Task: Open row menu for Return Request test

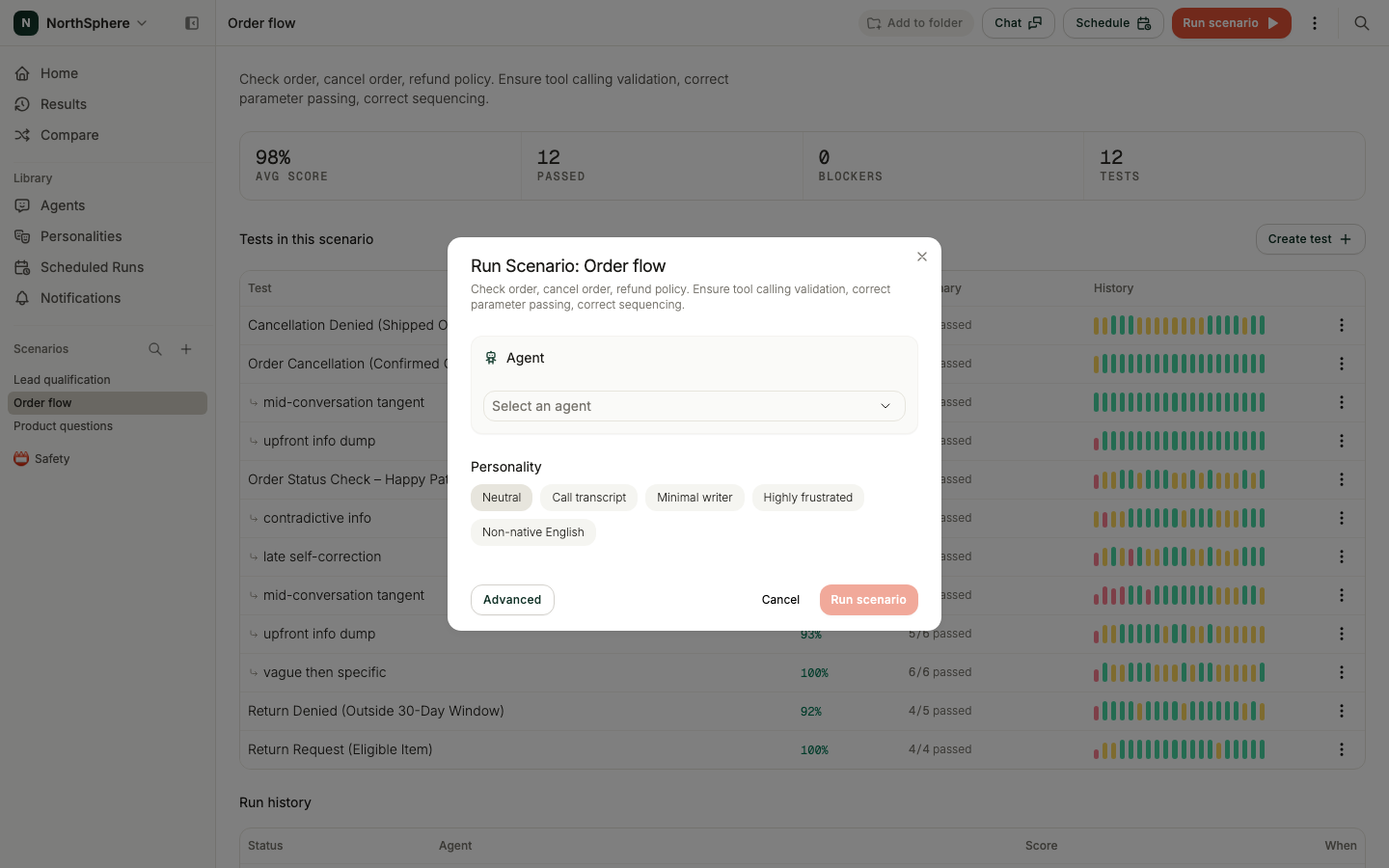Action: coord(1342,749)
